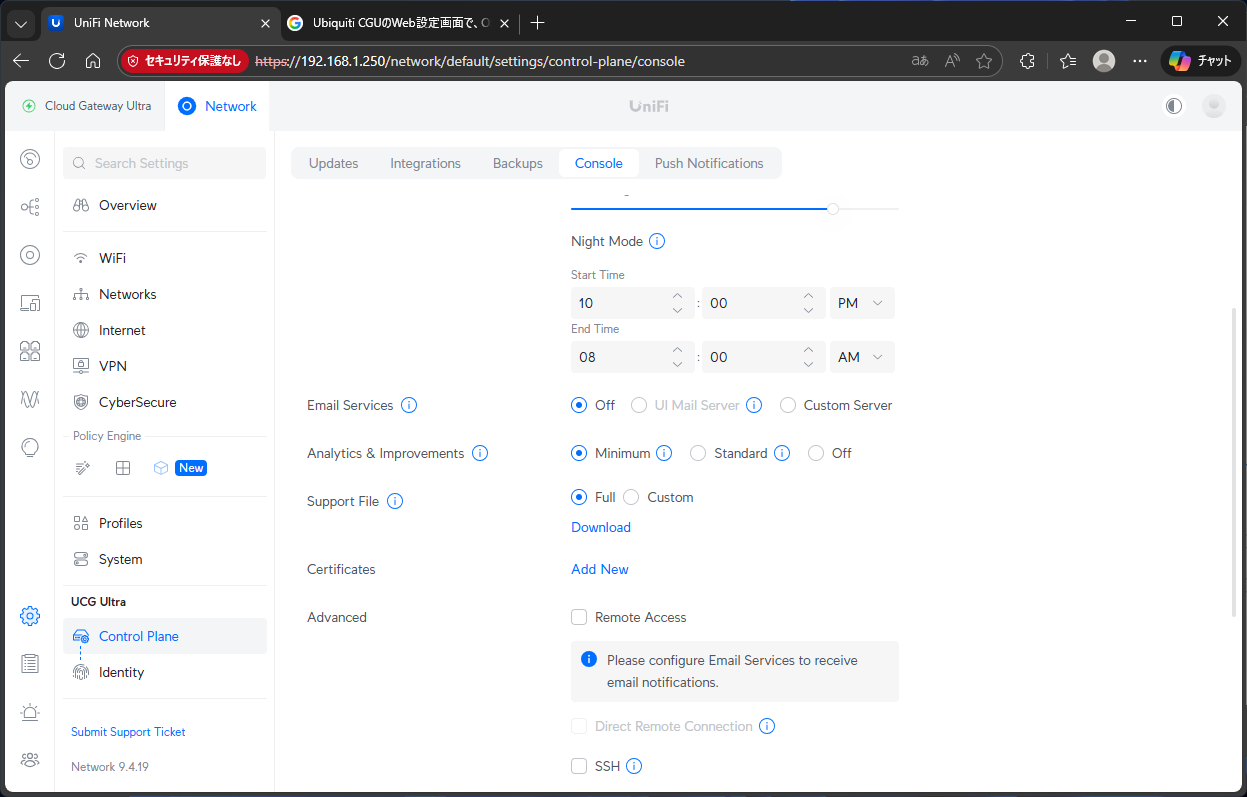The width and height of the screenshot is (1247, 797).
Task: Increase the Start Time hour with up arrow
Action: point(677,296)
